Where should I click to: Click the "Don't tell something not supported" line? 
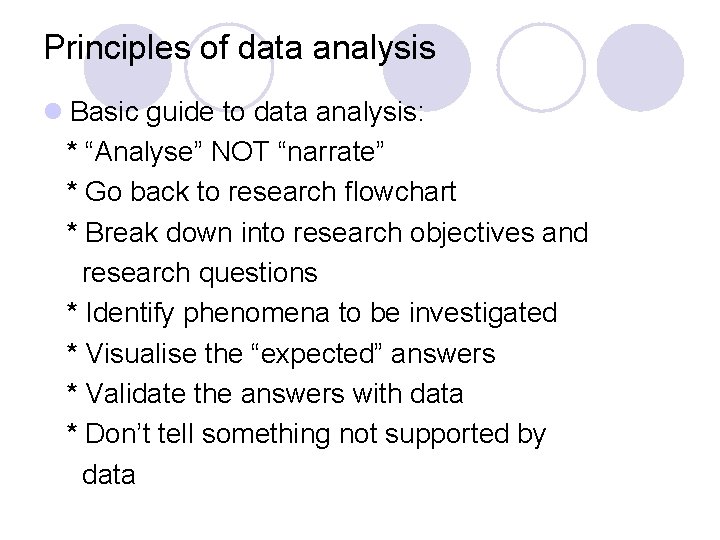(x=306, y=434)
